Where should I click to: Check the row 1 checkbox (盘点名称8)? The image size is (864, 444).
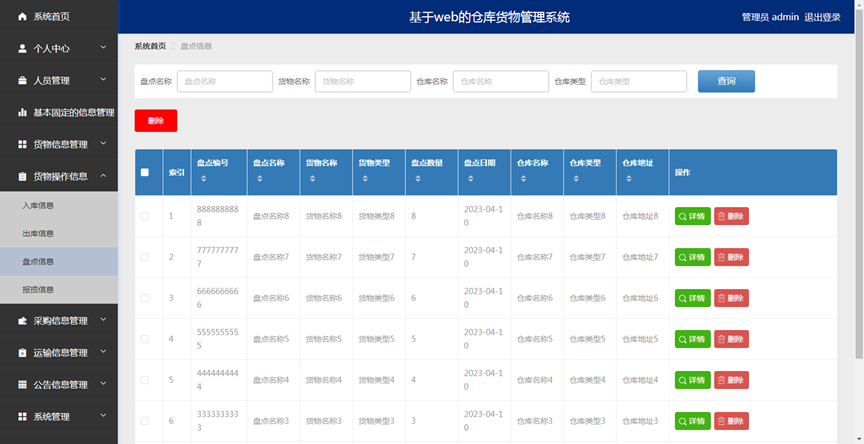[x=145, y=216]
